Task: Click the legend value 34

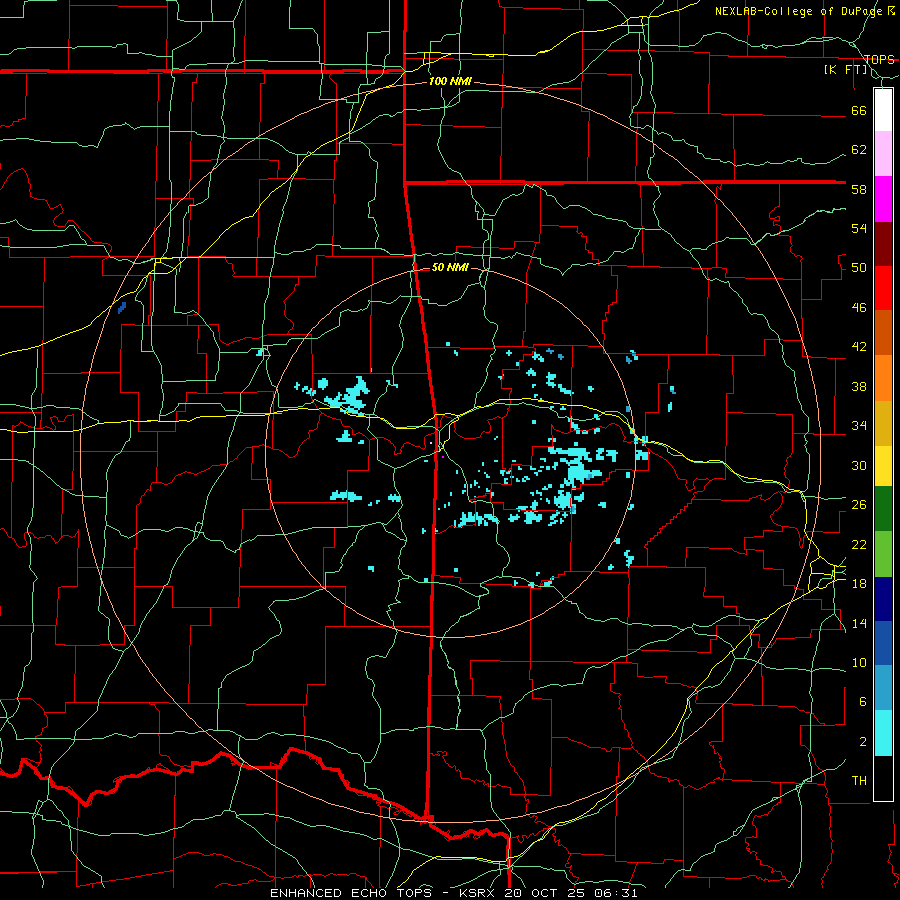Action: tap(859, 426)
